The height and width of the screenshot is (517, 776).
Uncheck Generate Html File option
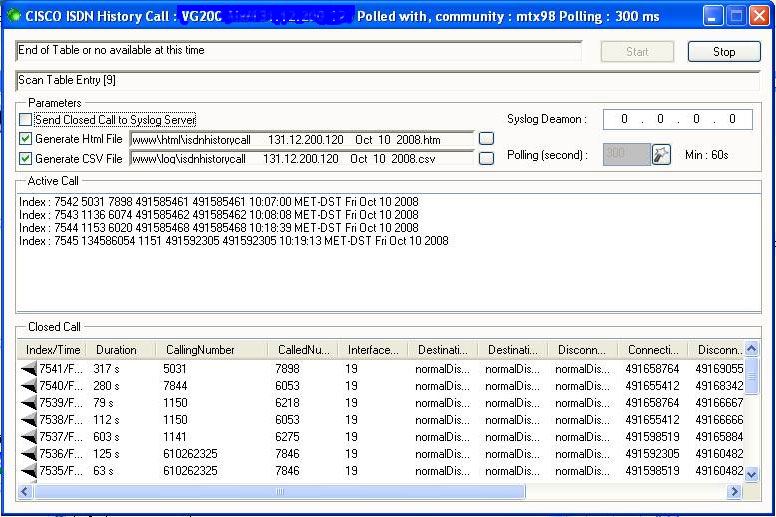coord(25,139)
